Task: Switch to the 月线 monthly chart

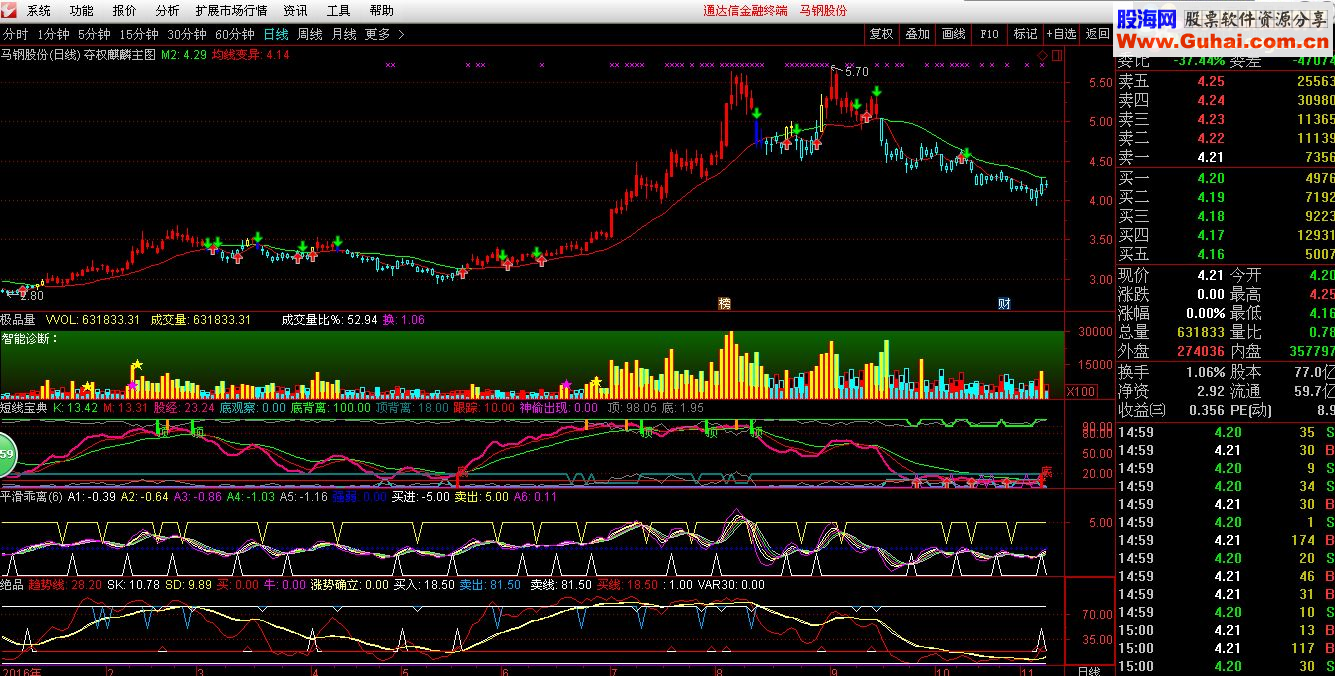Action: coord(344,34)
